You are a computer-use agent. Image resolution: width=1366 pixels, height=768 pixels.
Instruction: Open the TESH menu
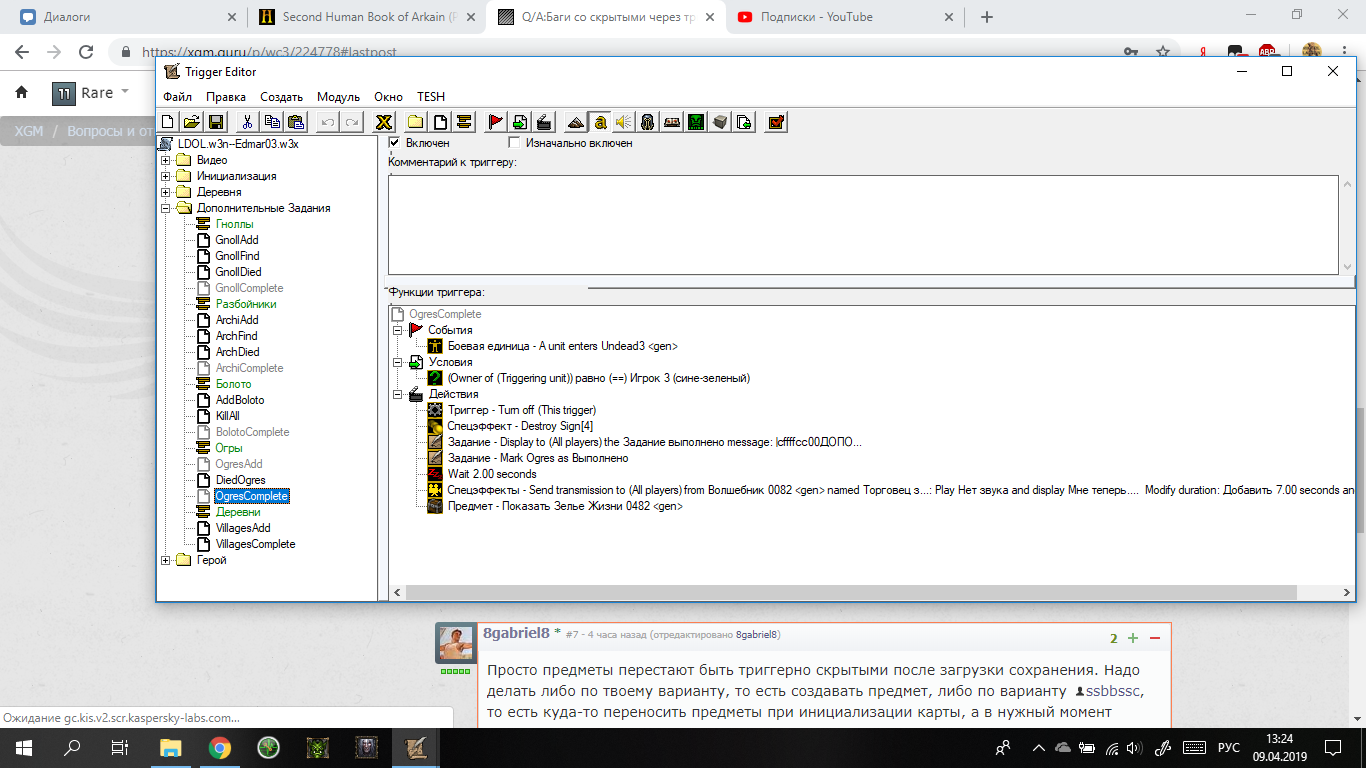pyautogui.click(x=431, y=97)
